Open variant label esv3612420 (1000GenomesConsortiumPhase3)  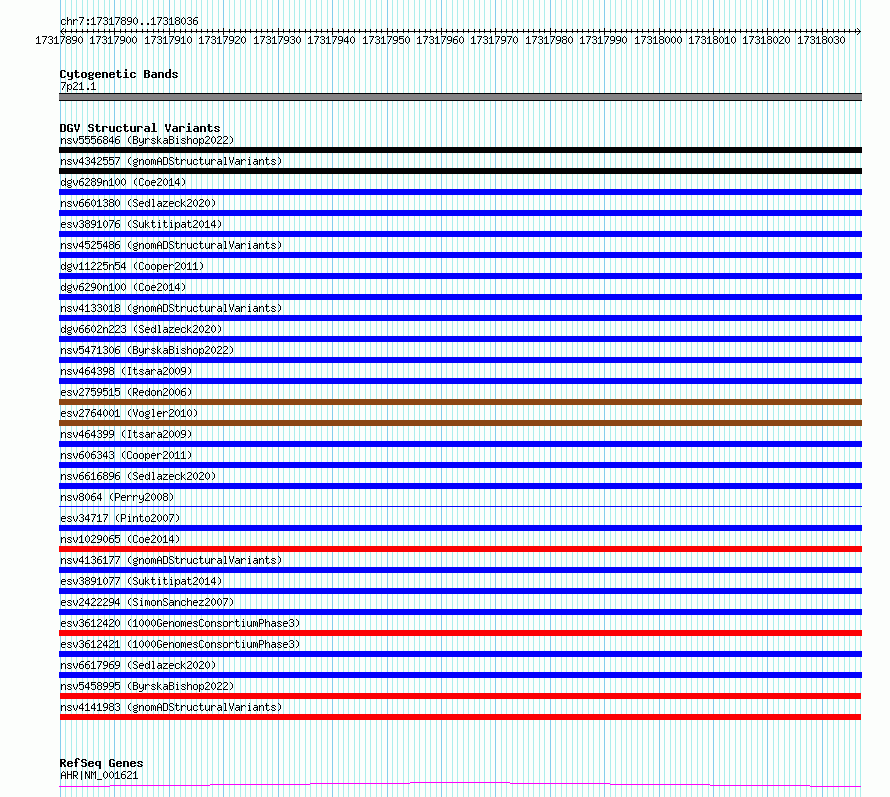pyautogui.click(x=180, y=623)
